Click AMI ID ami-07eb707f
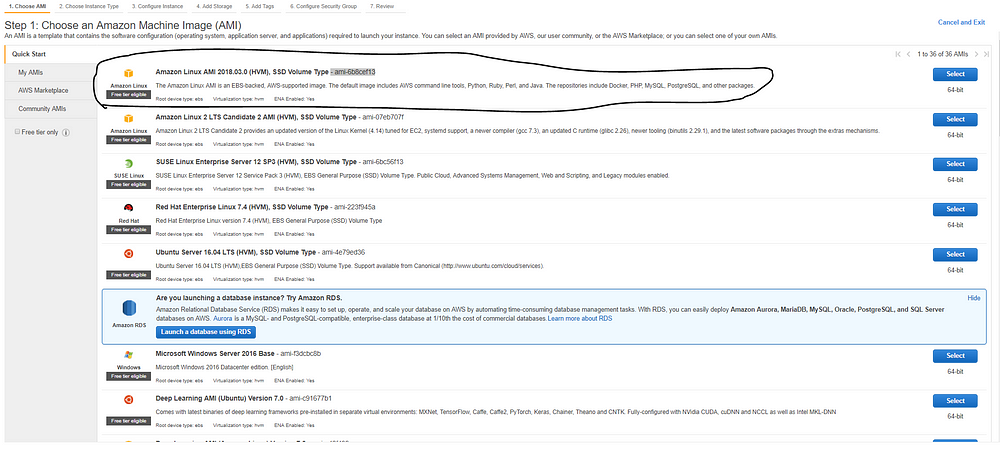Screen dimensions: 1000x456 [383, 117]
